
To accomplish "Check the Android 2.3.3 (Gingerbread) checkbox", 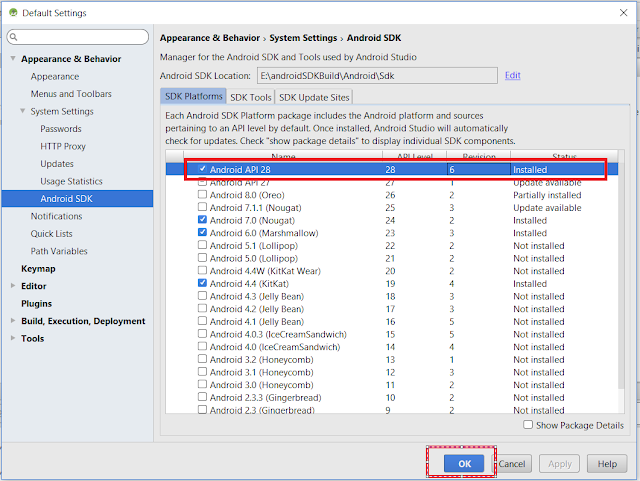I will (x=202, y=397).
